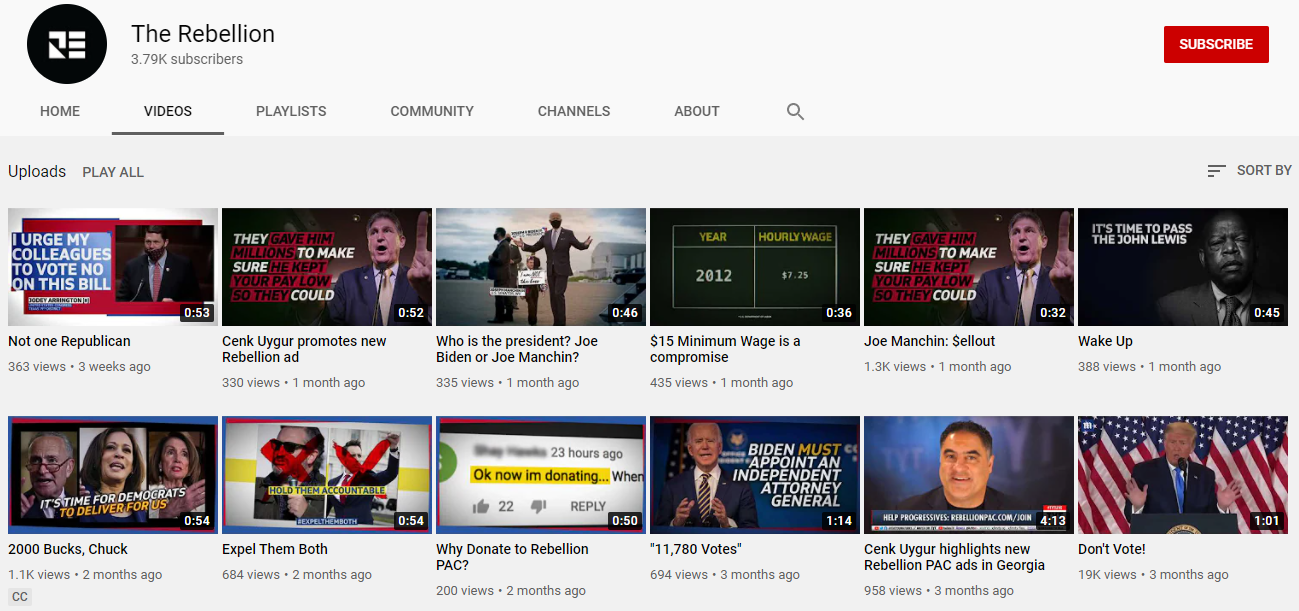Click the 3.79K subscribers count
The image size is (1299, 611).
point(187,59)
